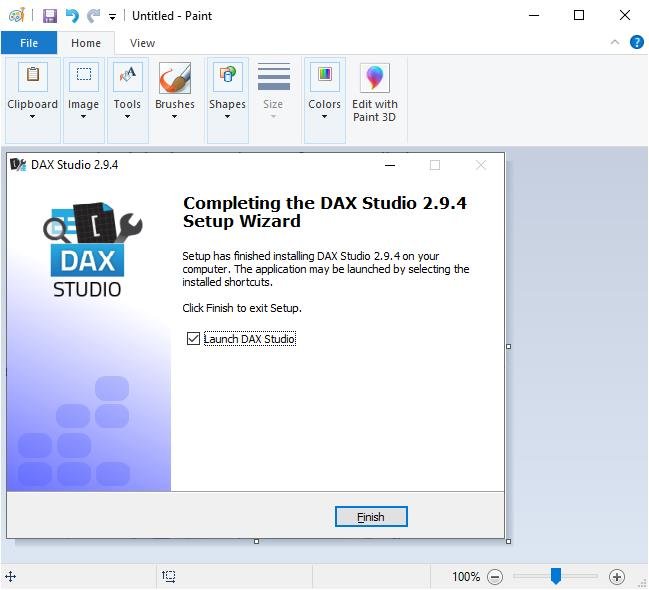Switch to the View tab

pyautogui.click(x=142, y=43)
